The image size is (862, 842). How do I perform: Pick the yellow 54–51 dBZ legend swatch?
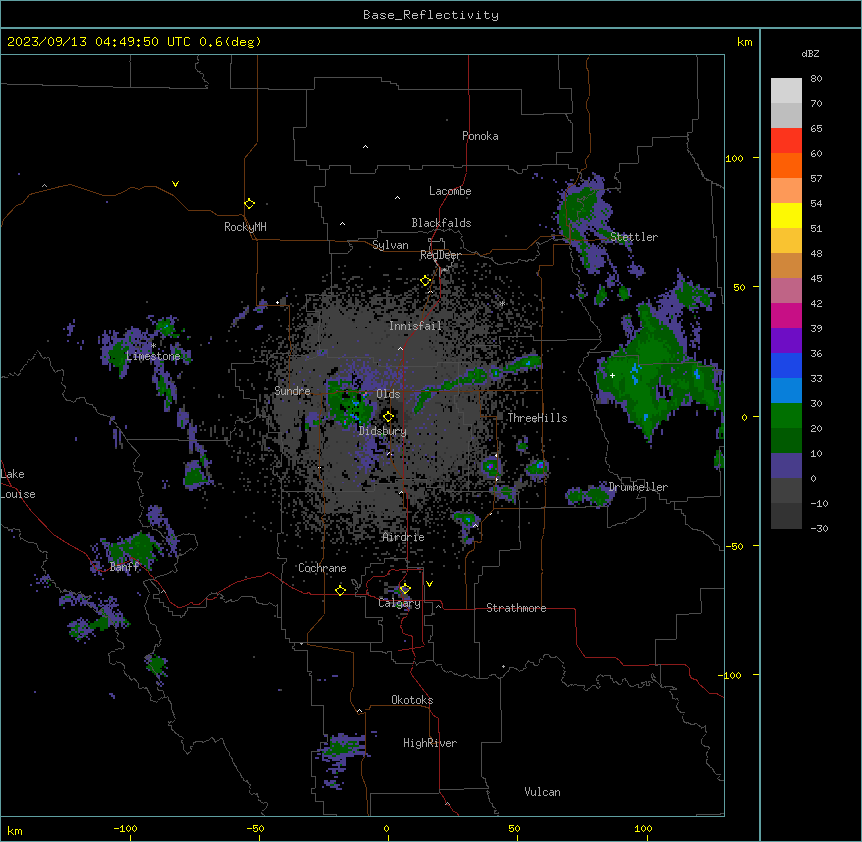[786, 215]
